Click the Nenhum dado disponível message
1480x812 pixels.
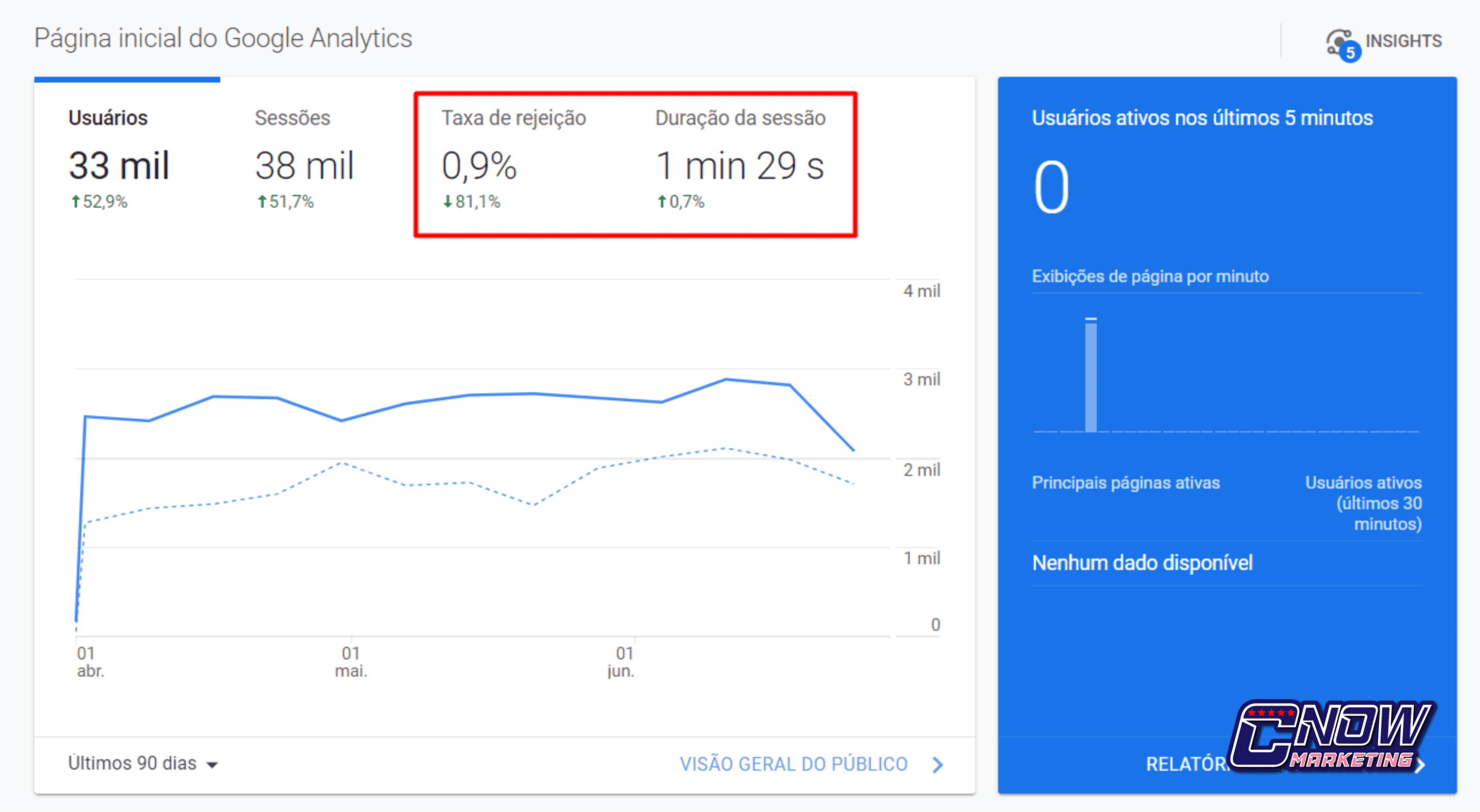pyautogui.click(x=1142, y=563)
